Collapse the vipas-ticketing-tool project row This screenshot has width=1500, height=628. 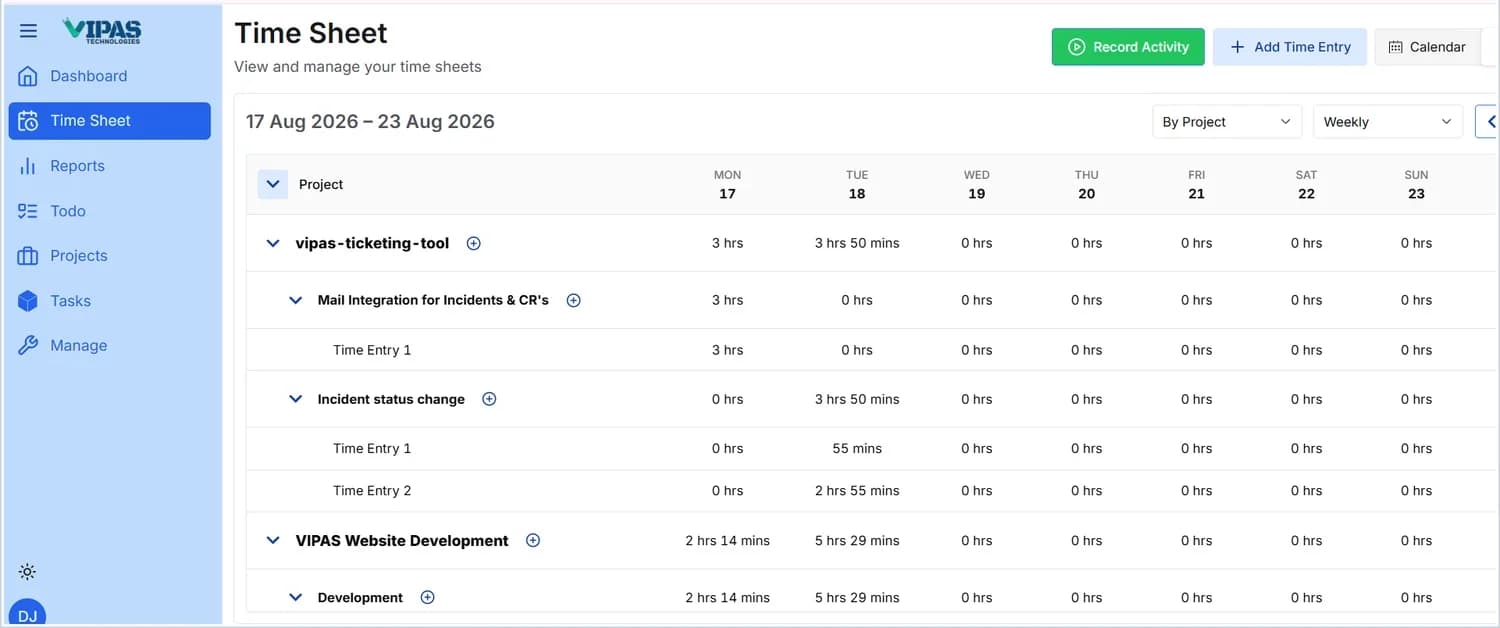click(x=273, y=243)
